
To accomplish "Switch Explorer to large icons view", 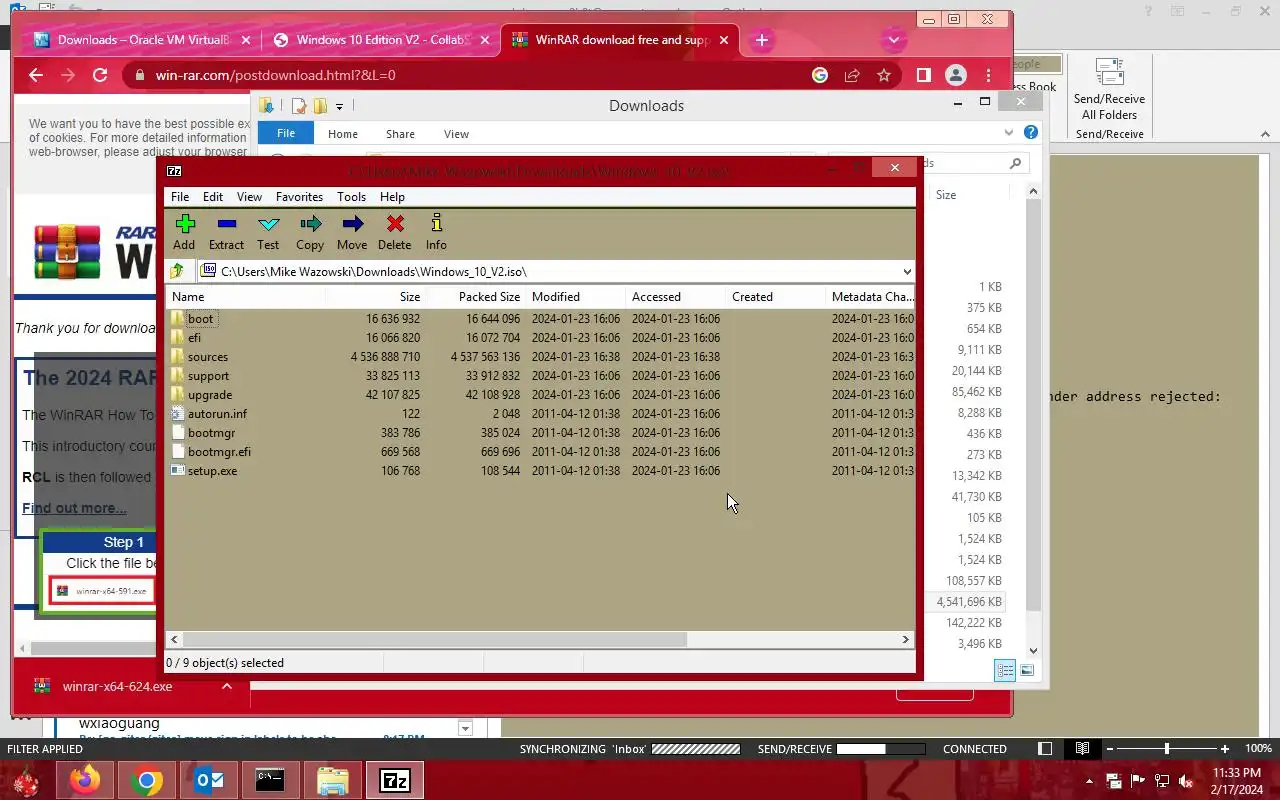I will [1027, 670].
